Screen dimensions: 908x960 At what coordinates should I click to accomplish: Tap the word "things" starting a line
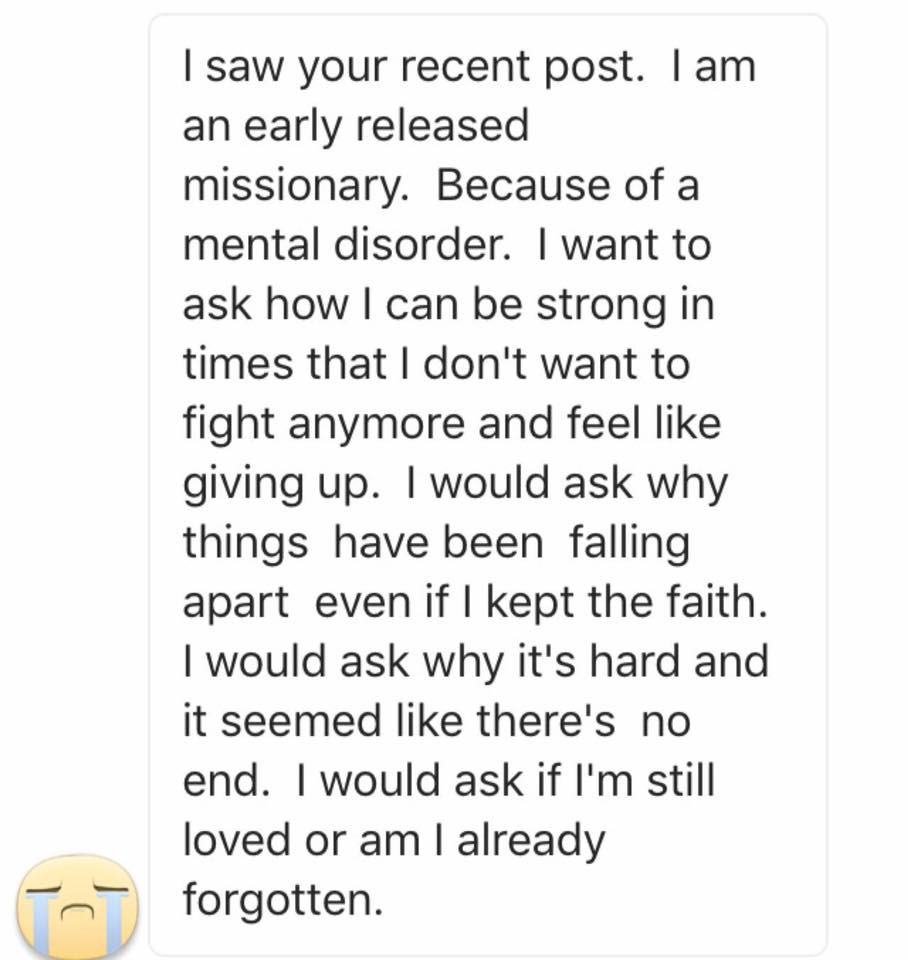(x=245, y=543)
